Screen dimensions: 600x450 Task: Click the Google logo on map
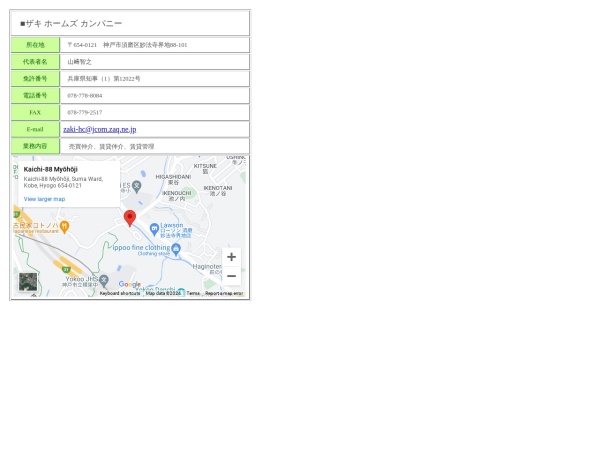click(130, 284)
